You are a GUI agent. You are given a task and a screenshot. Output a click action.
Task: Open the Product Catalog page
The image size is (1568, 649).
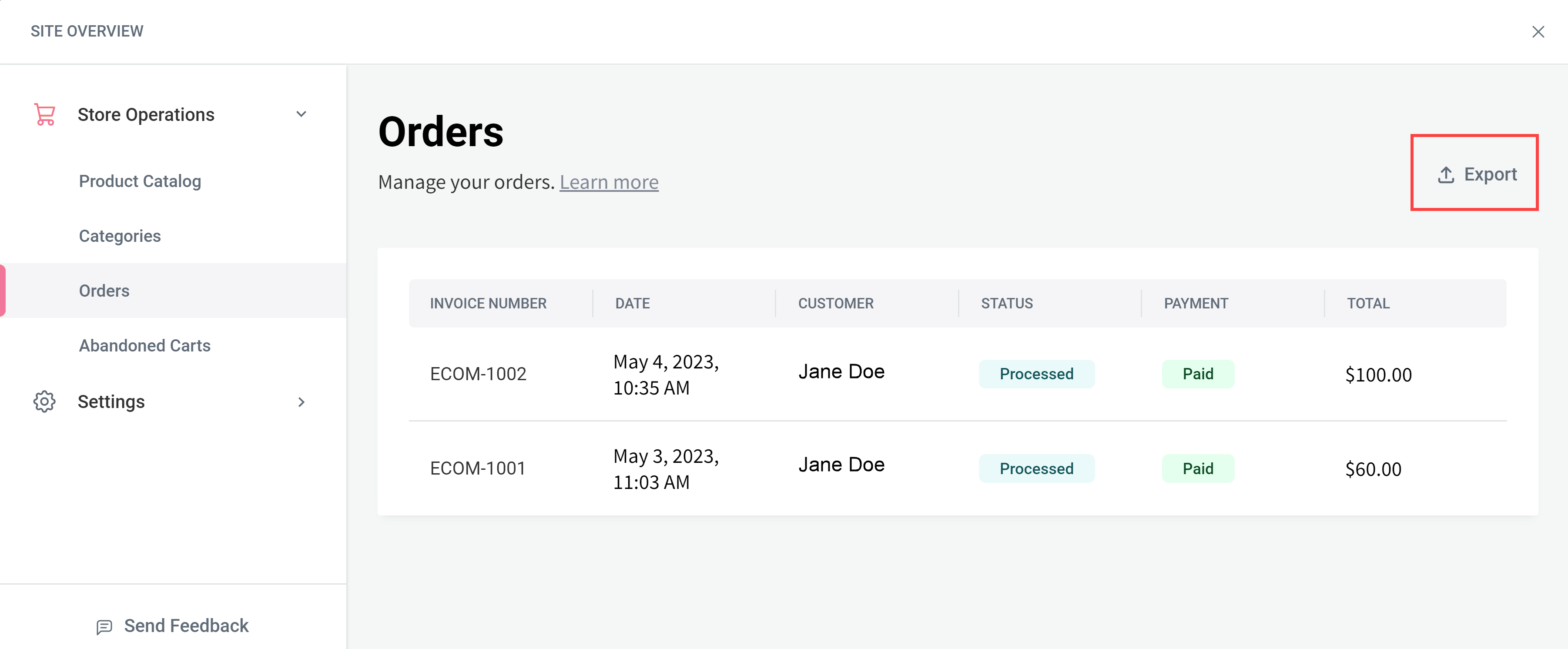tap(140, 181)
